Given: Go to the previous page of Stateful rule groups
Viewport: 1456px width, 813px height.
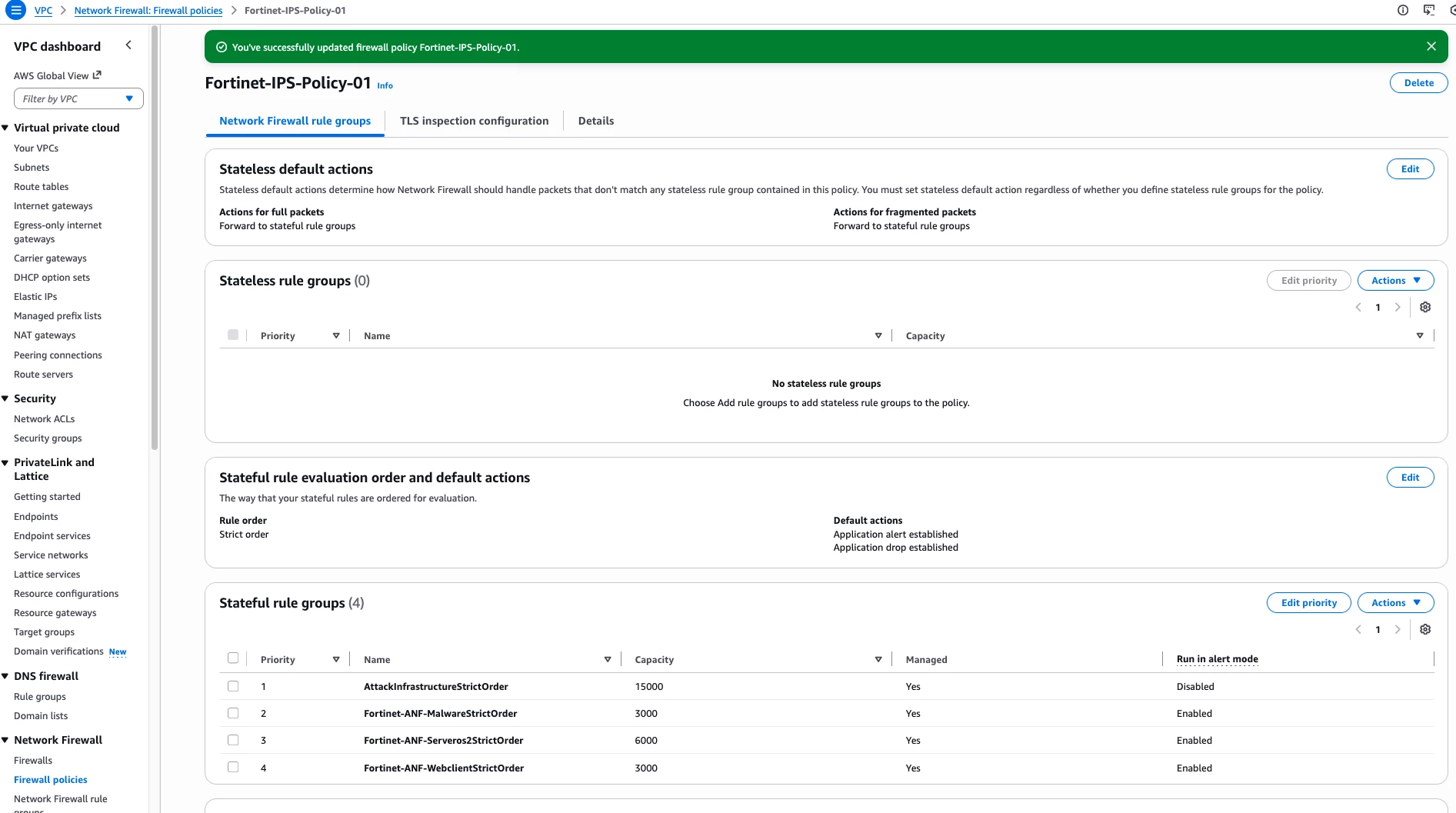Looking at the screenshot, I should point(1358,630).
